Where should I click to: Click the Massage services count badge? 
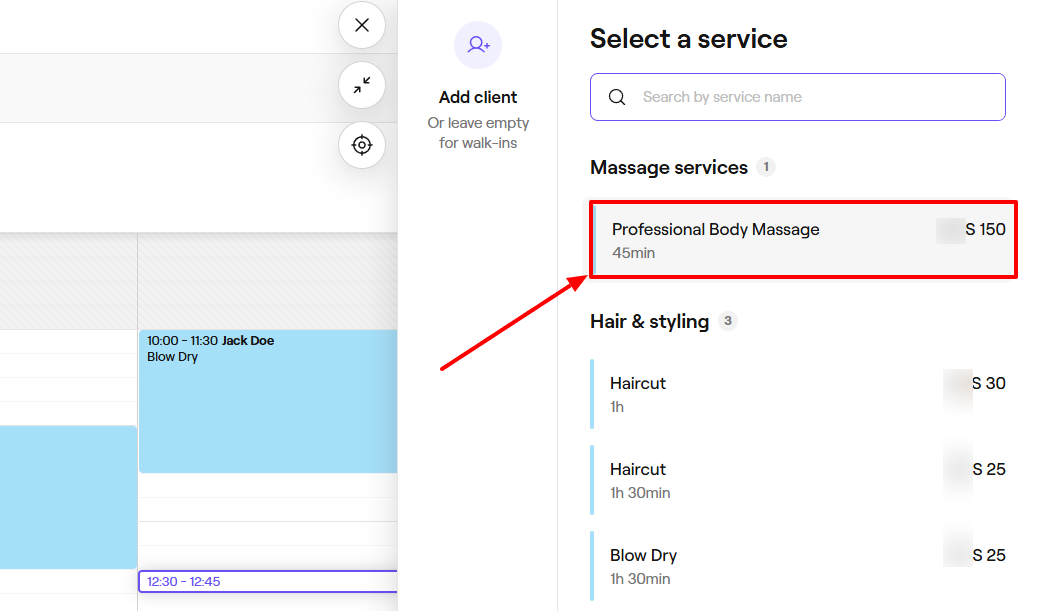[x=766, y=167]
